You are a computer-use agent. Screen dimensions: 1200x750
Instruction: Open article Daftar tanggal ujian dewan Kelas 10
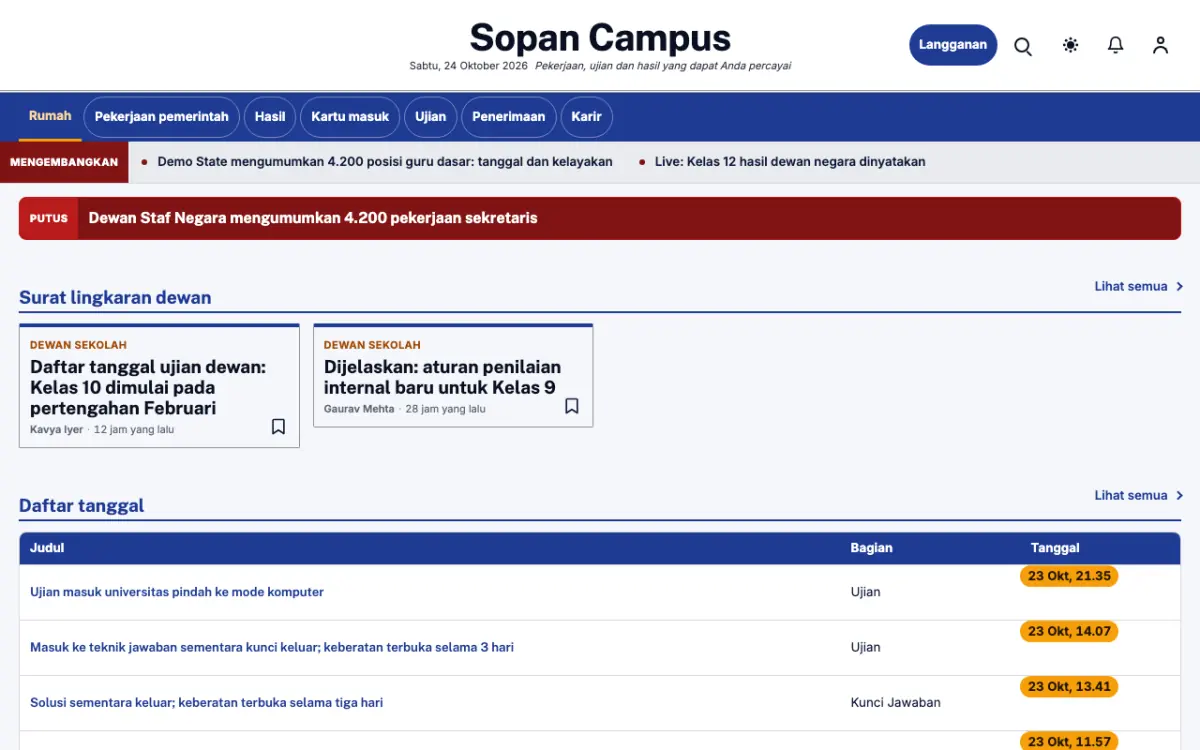click(x=148, y=387)
